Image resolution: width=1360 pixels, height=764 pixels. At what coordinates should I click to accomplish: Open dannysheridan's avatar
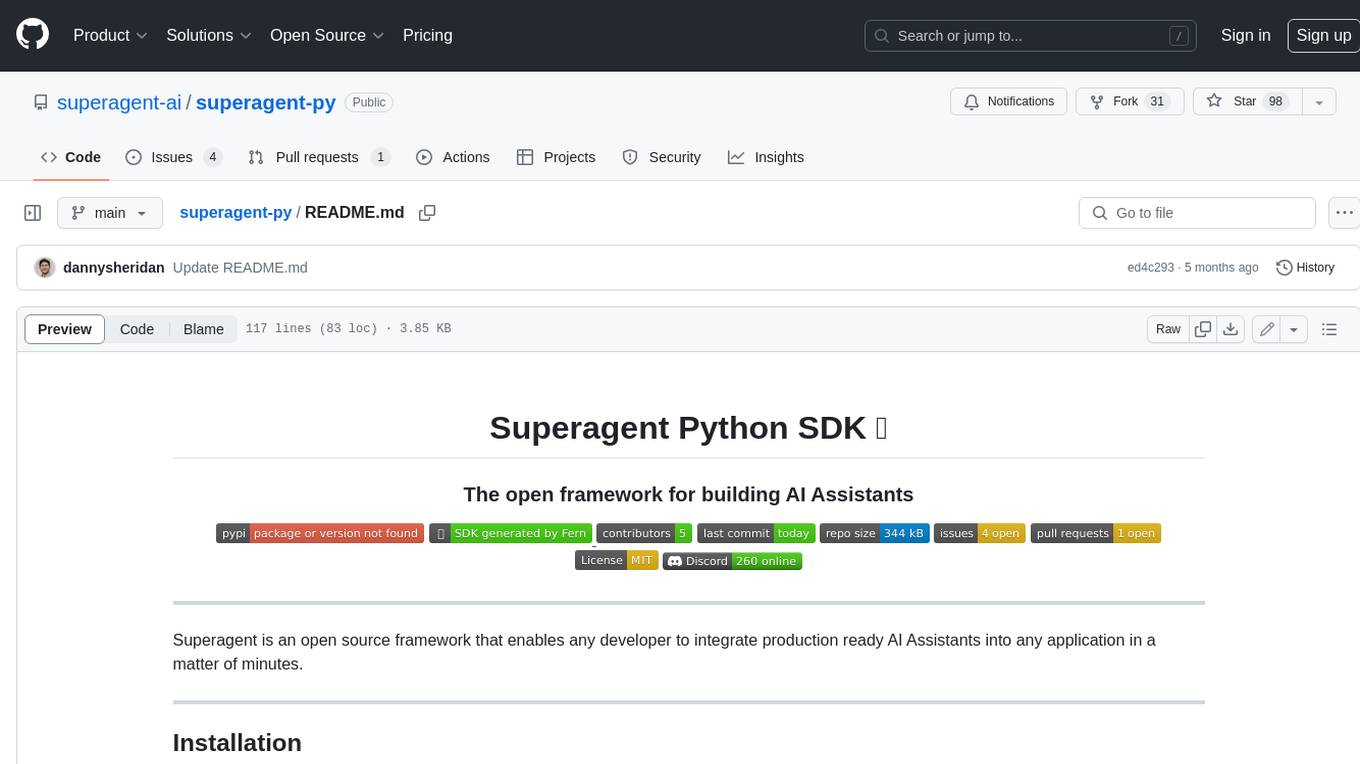(44, 267)
